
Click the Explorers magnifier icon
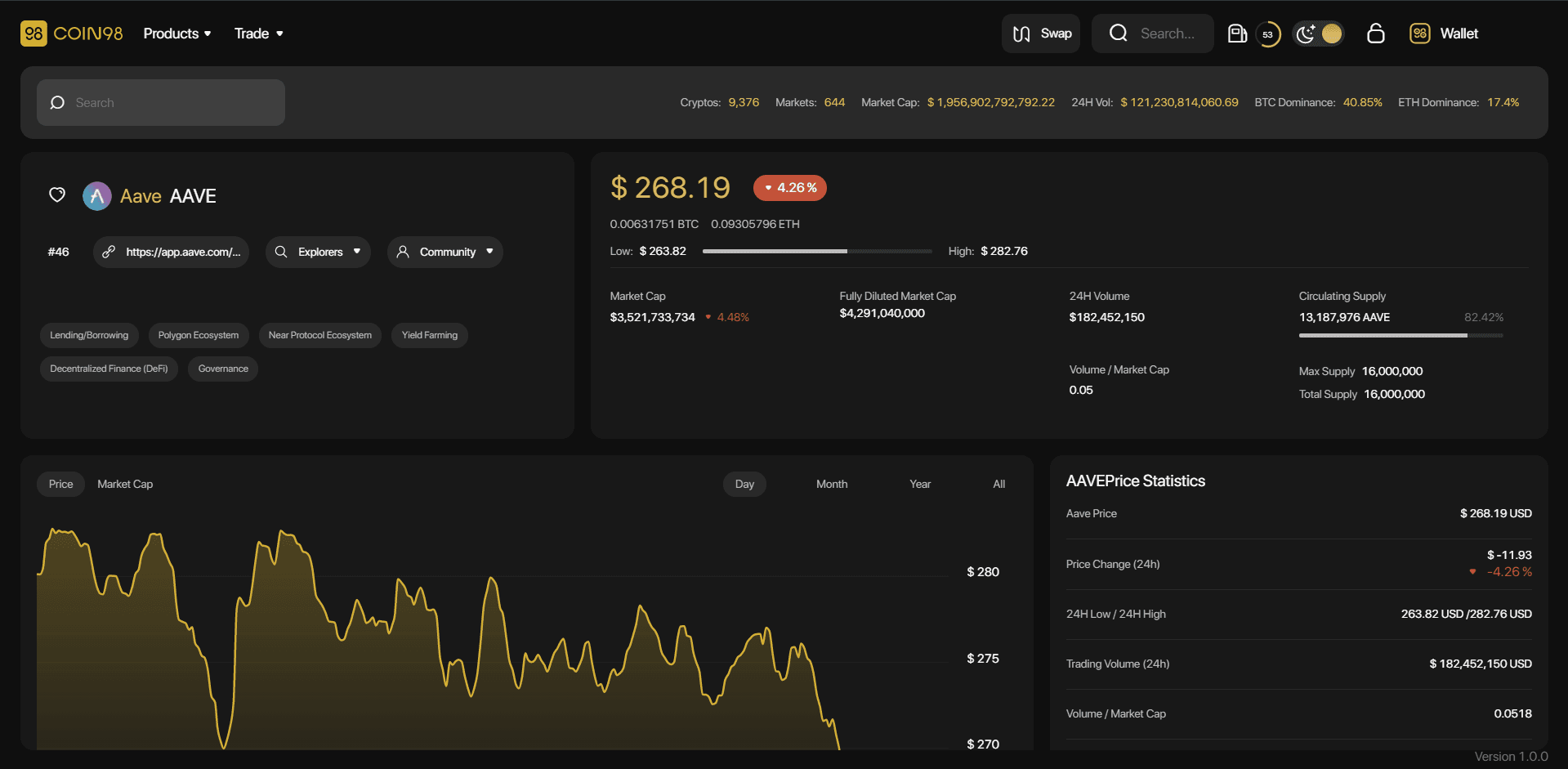click(281, 252)
